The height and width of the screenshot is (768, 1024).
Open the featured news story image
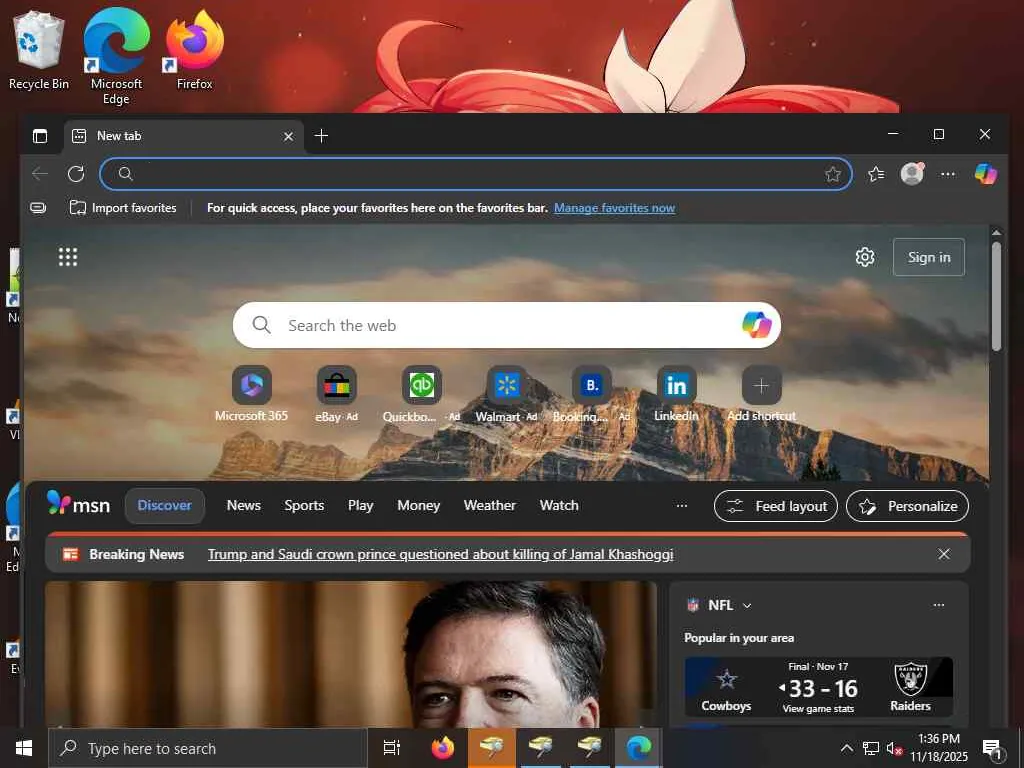pos(351,654)
